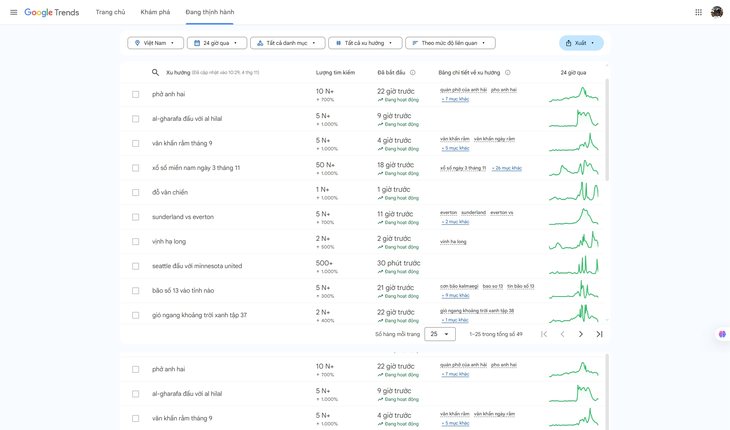Click the user profile avatar
Screen dimensions: 730x430
pos(717,13)
